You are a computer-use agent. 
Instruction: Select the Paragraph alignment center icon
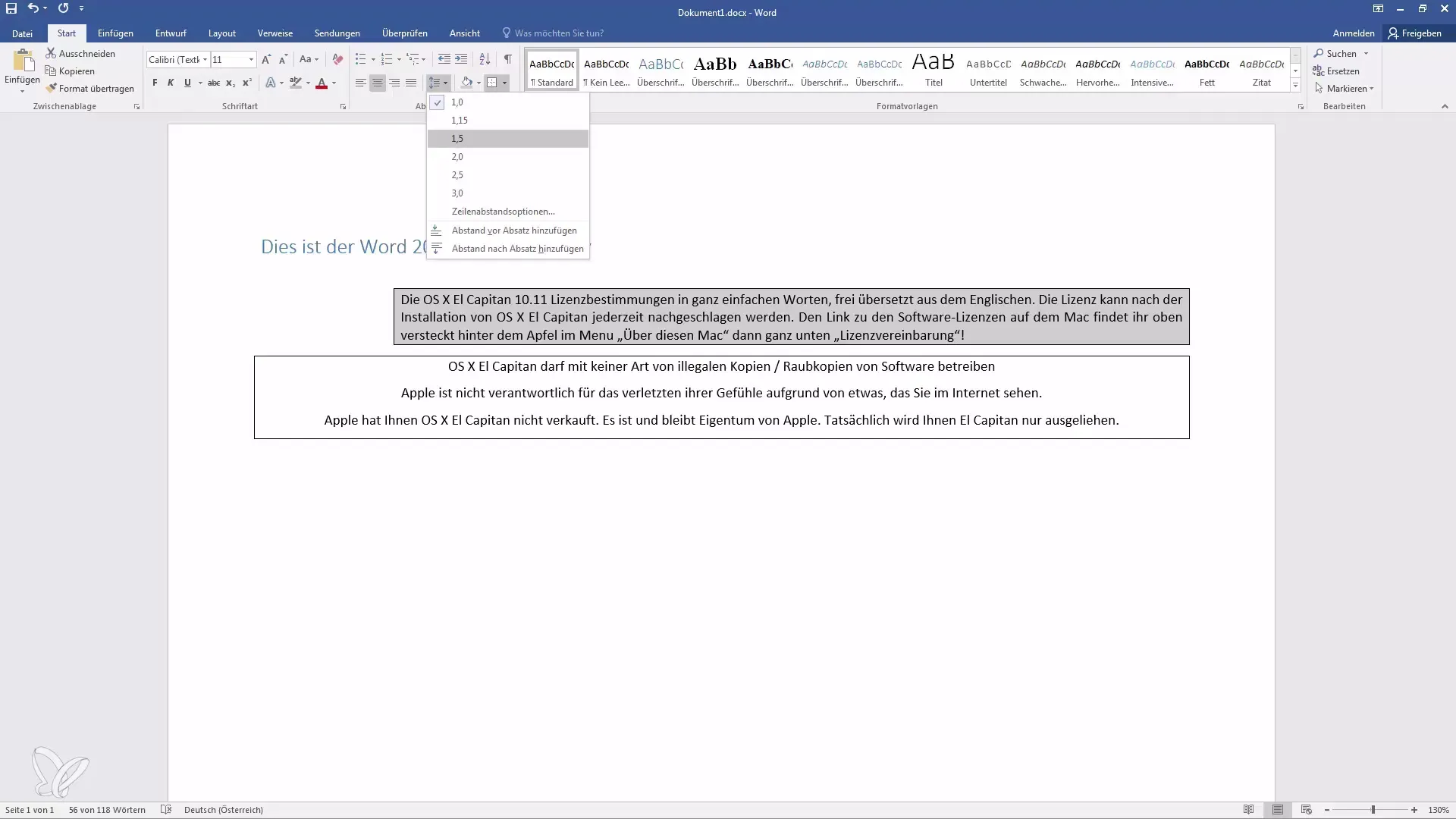377,82
